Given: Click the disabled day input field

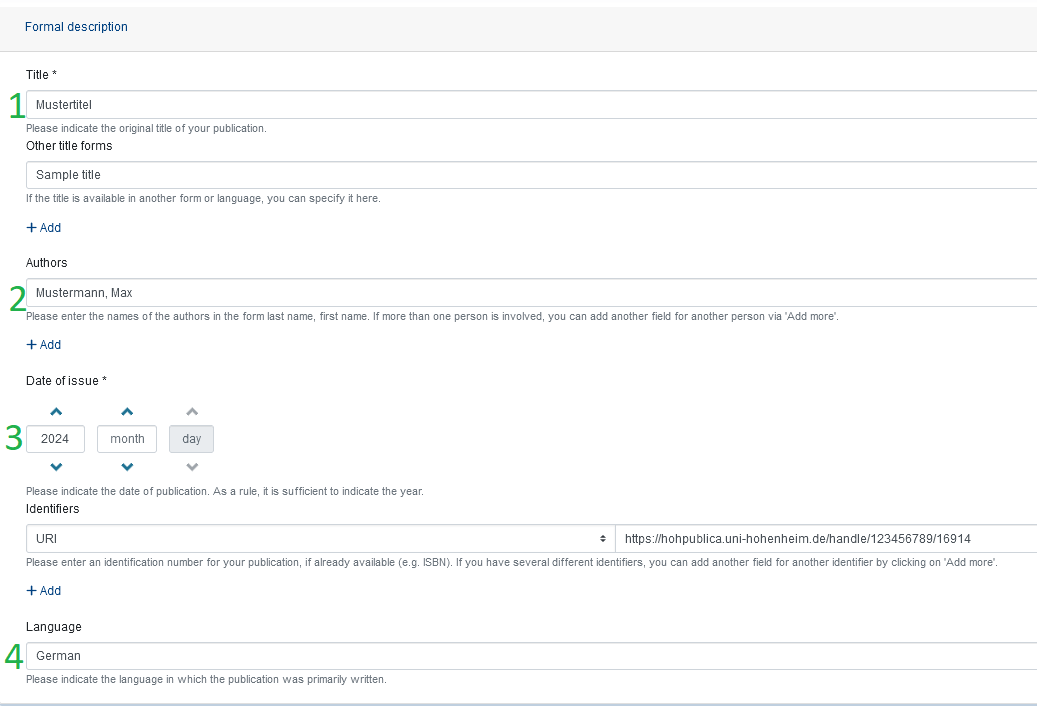Looking at the screenshot, I should 192,439.
